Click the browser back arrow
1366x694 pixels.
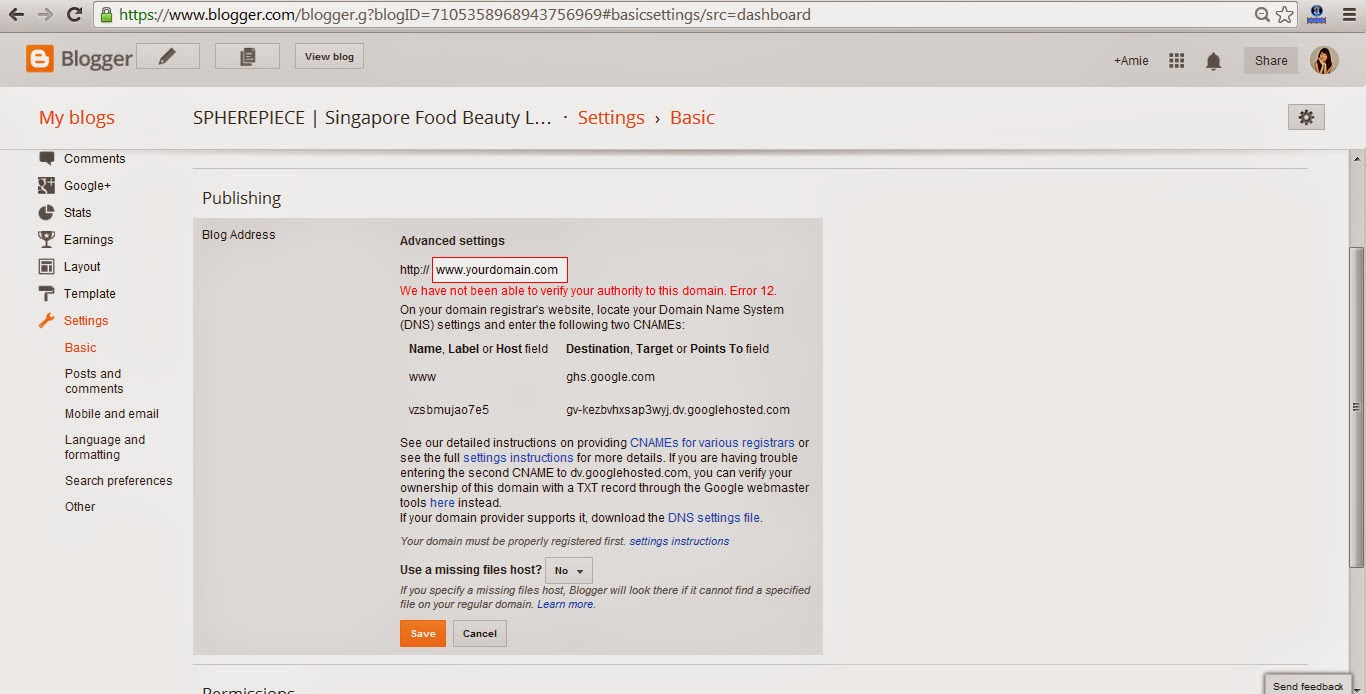[x=16, y=15]
